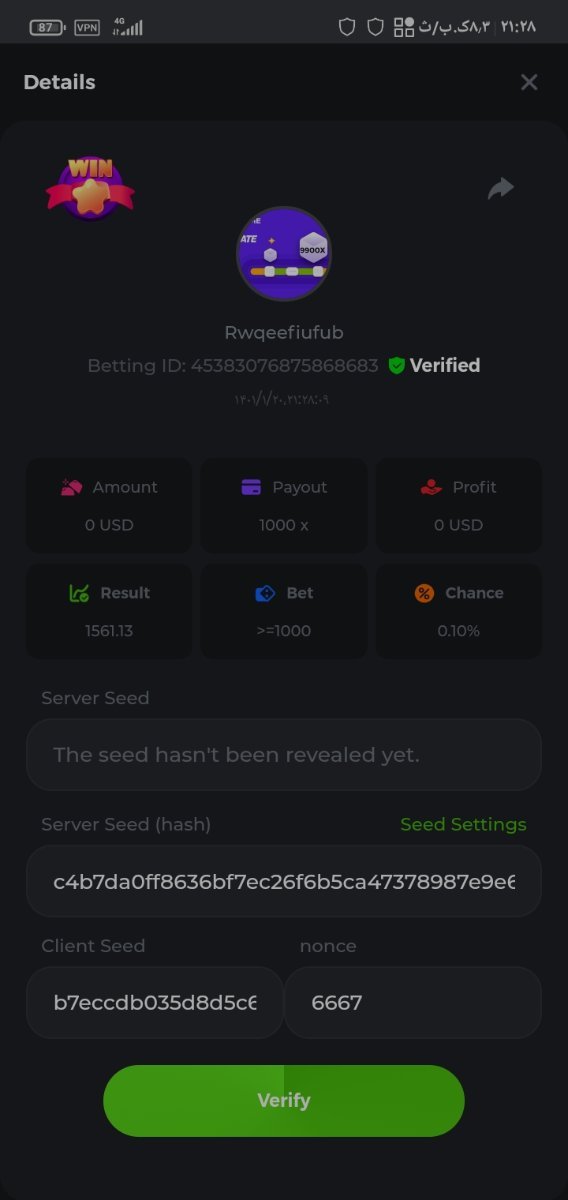Tap the Bet tag icon

[265, 593]
